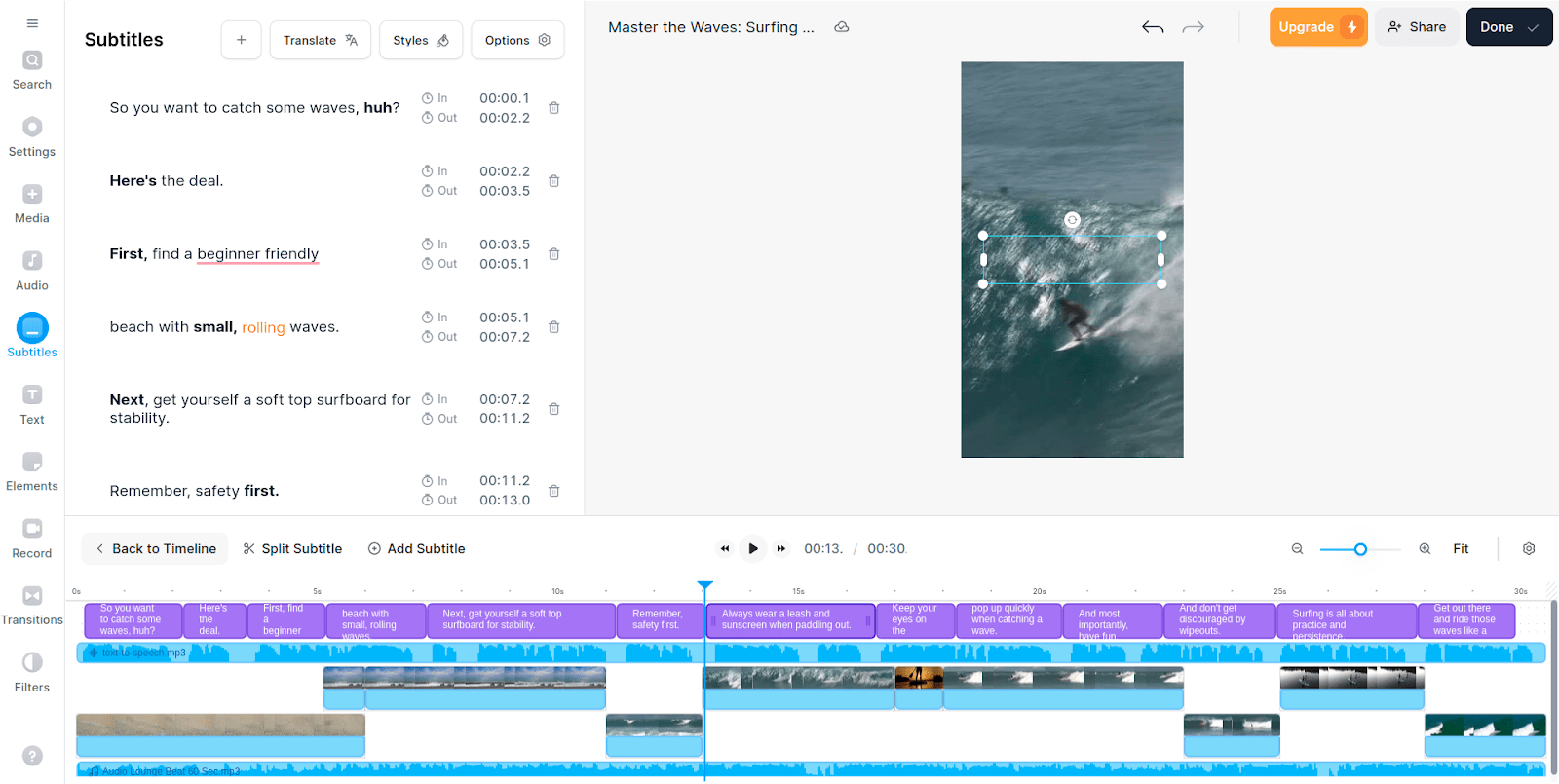This screenshot has height=784, width=1559.
Task: Open the Done dropdown
Action: click(1509, 27)
